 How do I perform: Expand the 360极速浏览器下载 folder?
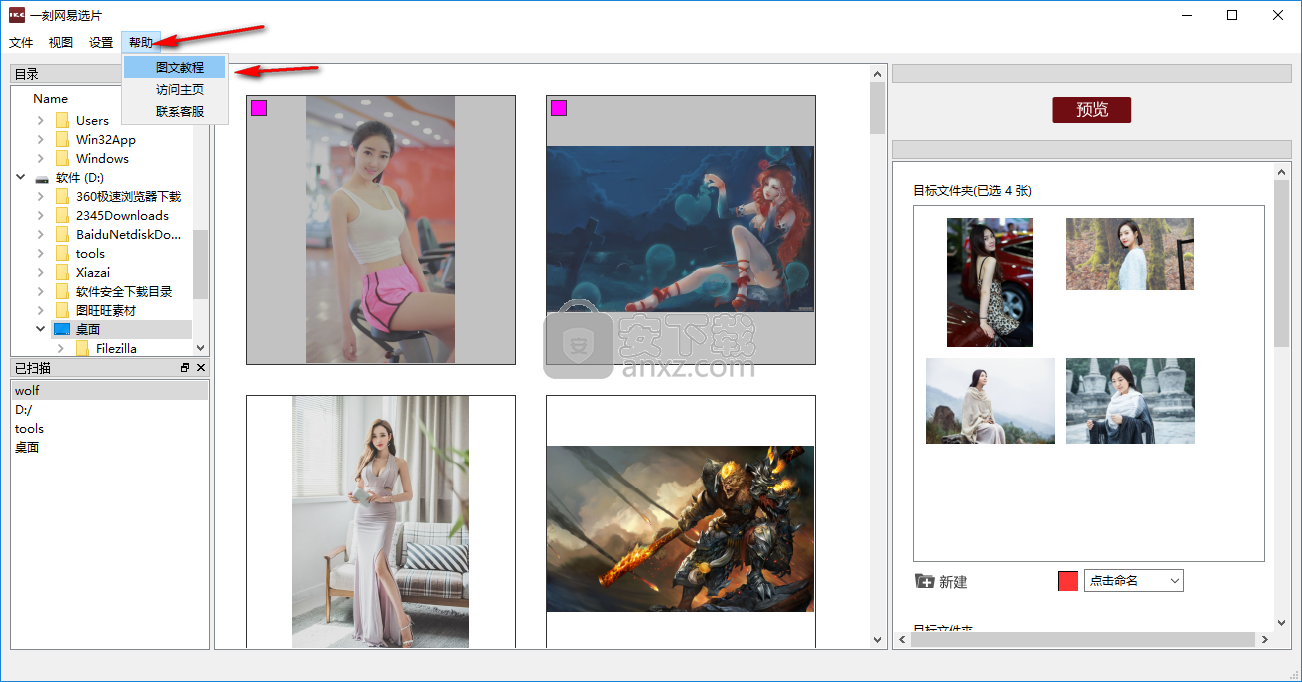pyautogui.click(x=40, y=197)
